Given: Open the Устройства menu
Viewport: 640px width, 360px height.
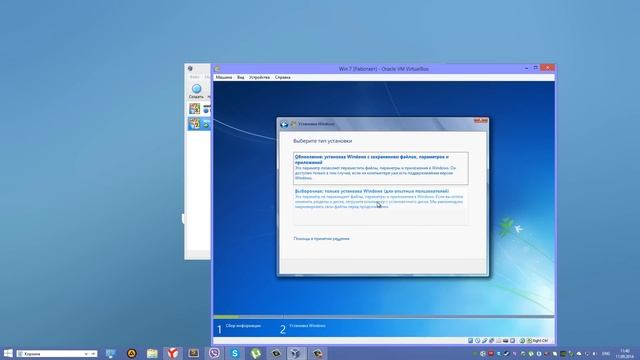Looking at the screenshot, I should tap(259, 77).
